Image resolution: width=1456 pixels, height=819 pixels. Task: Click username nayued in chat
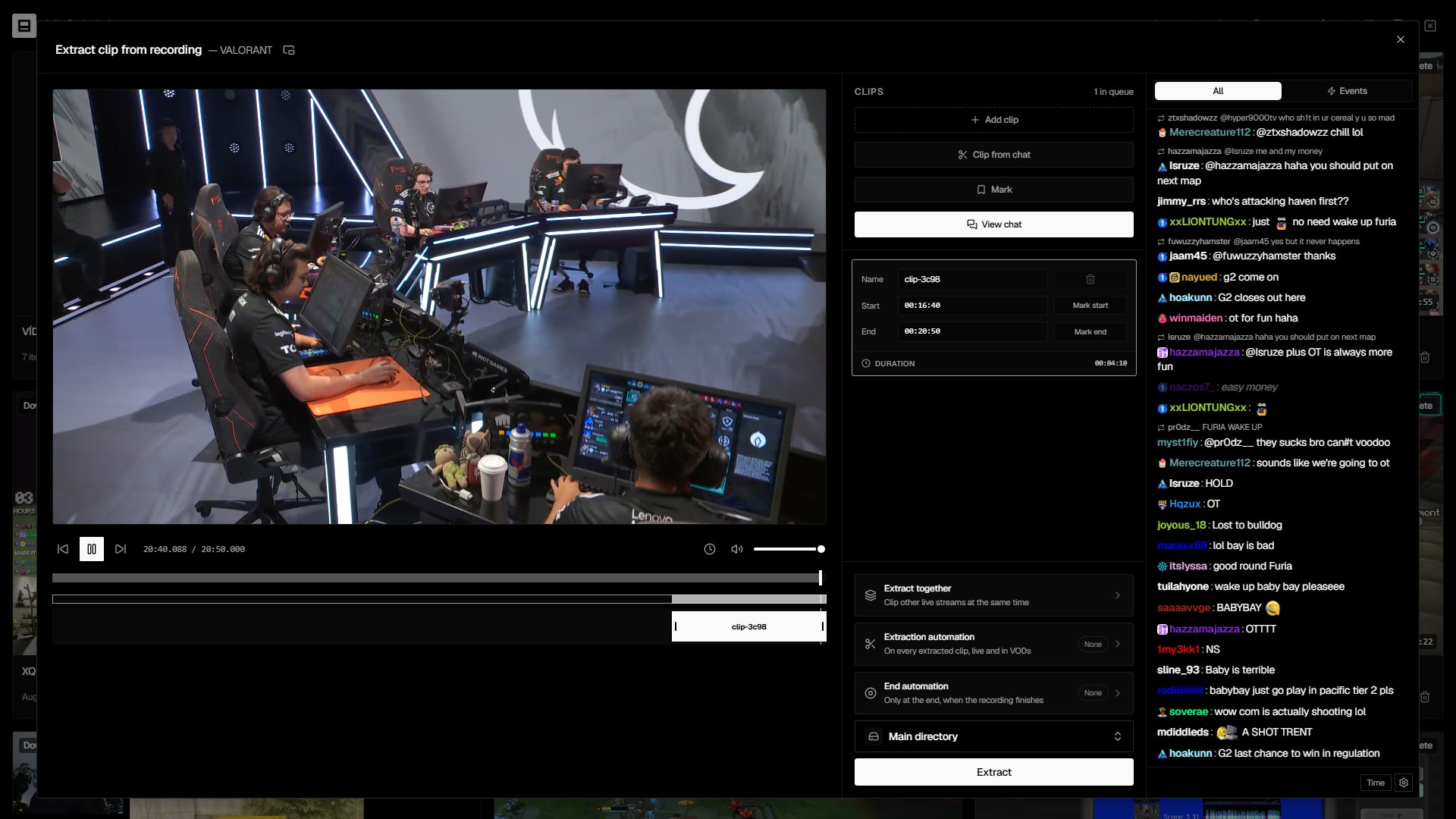[x=1199, y=277]
